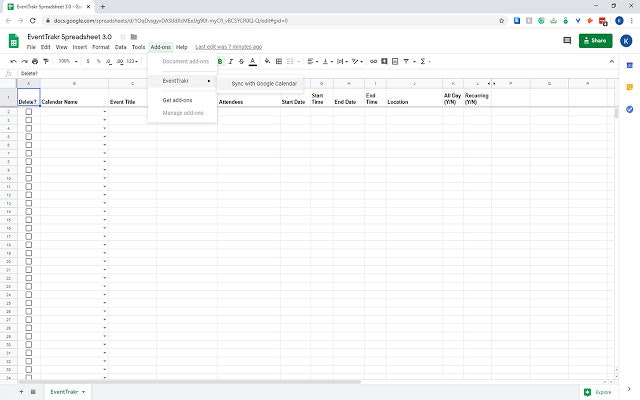Click the redo icon in toolbar

(24, 61)
